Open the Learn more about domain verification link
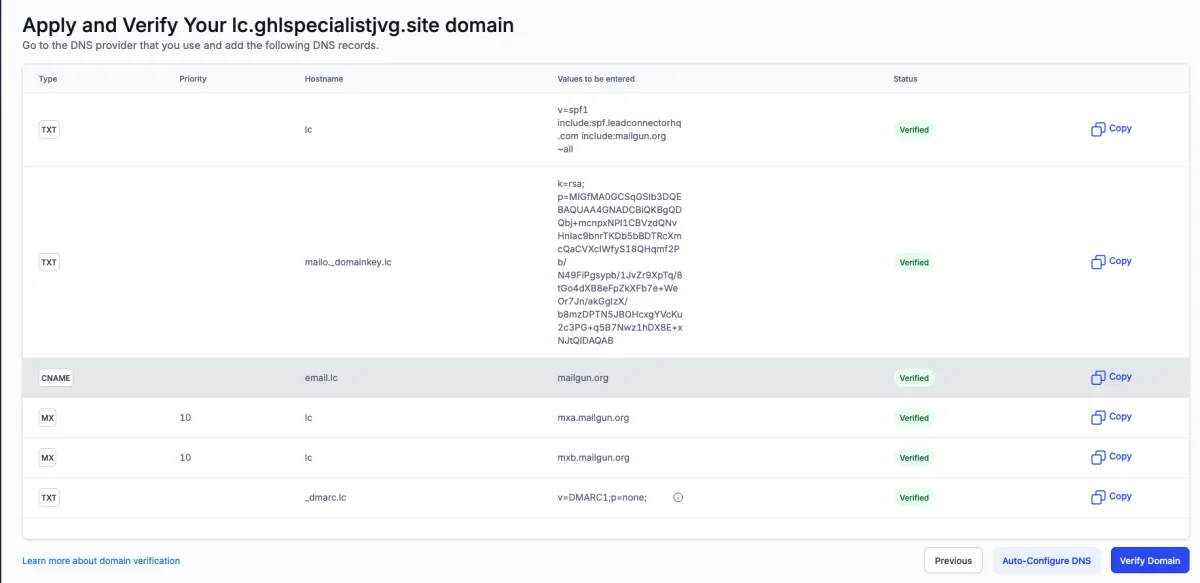Viewport: 1200px width, 583px height. coord(101,561)
